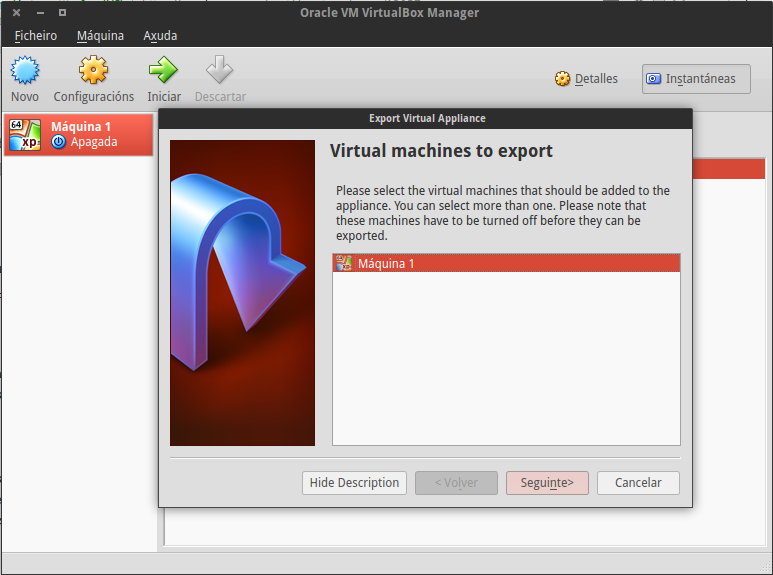Click Máquina 1 XP icon in sidebar
773x575 pixels.
point(25,135)
